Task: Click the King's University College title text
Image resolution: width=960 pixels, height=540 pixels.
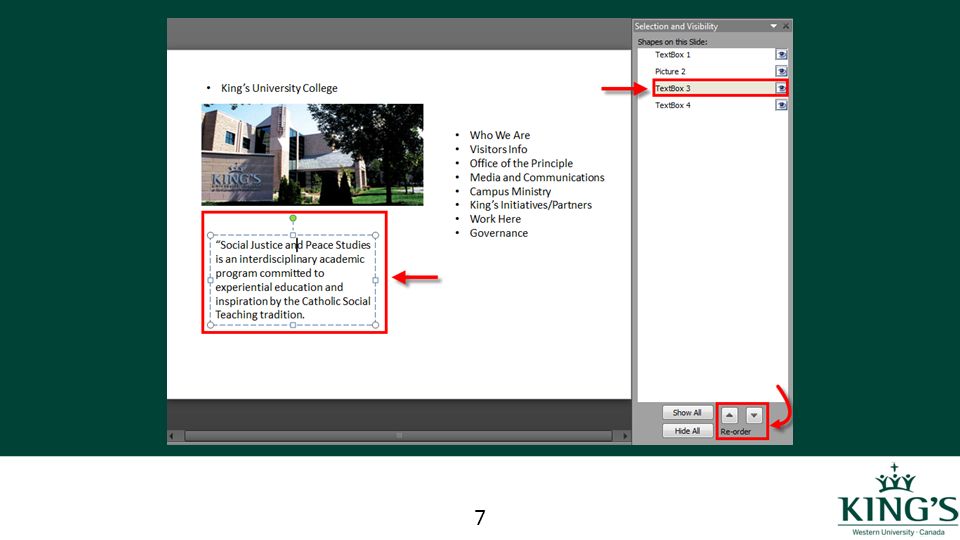Action: [x=279, y=88]
